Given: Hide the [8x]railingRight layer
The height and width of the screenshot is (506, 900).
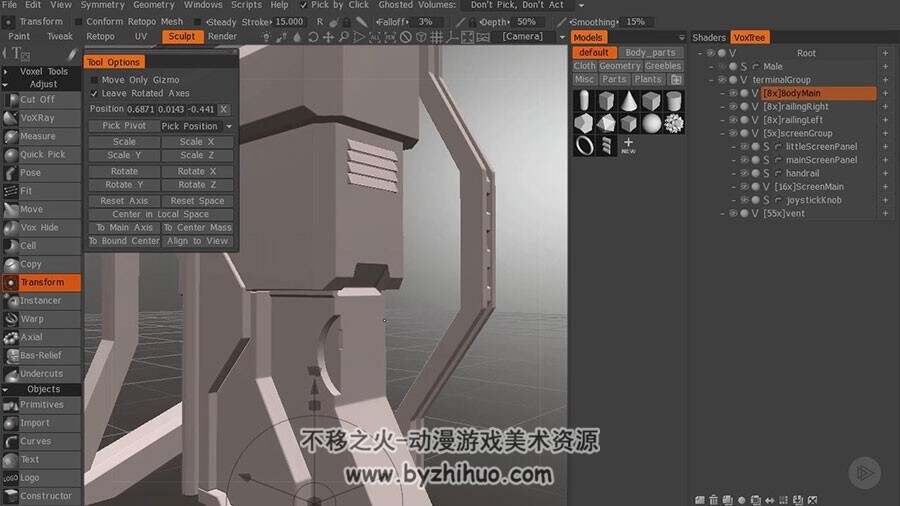Looking at the screenshot, I should pyautogui.click(x=733, y=107).
